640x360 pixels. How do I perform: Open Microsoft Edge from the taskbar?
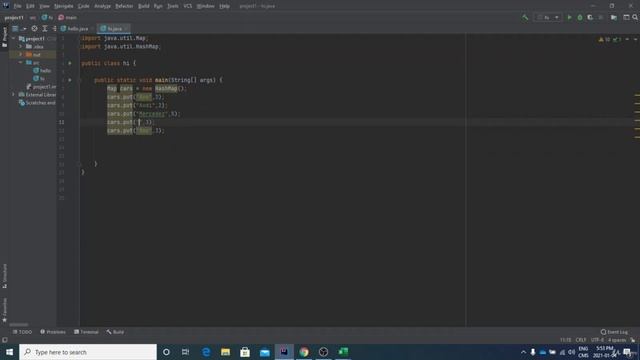pyautogui.click(x=206, y=352)
